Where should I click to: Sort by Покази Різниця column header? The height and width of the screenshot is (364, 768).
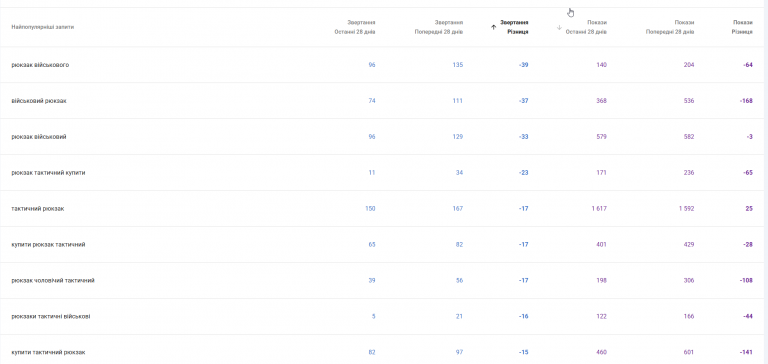click(x=743, y=27)
